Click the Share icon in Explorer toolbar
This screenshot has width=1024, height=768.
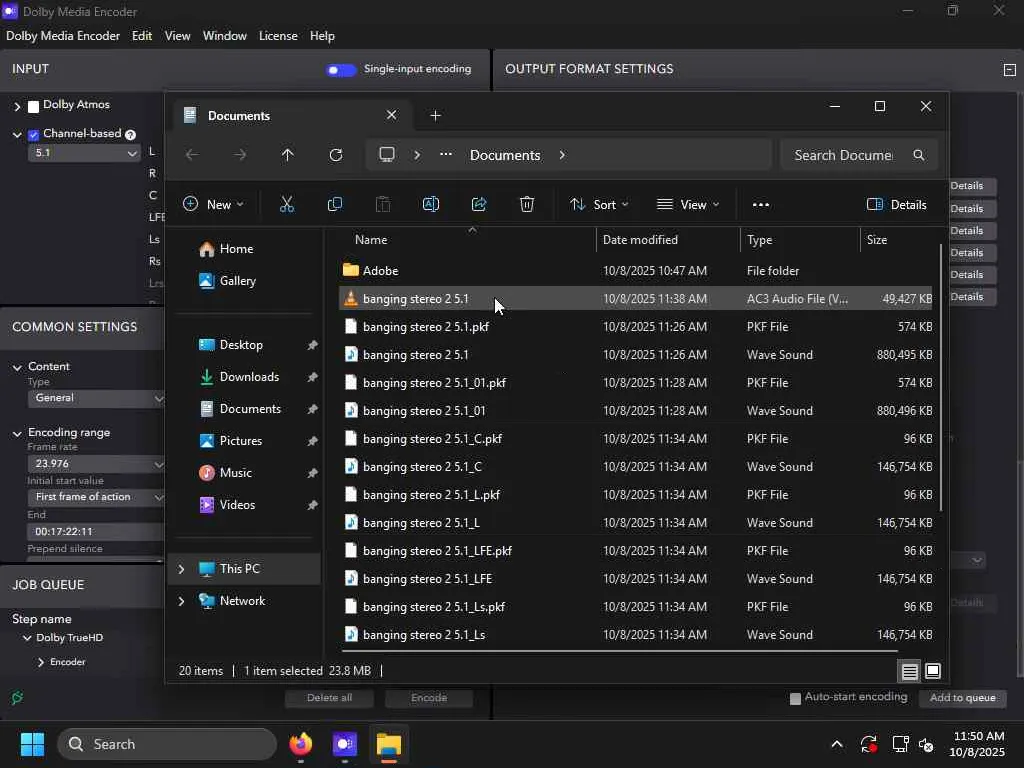479,204
